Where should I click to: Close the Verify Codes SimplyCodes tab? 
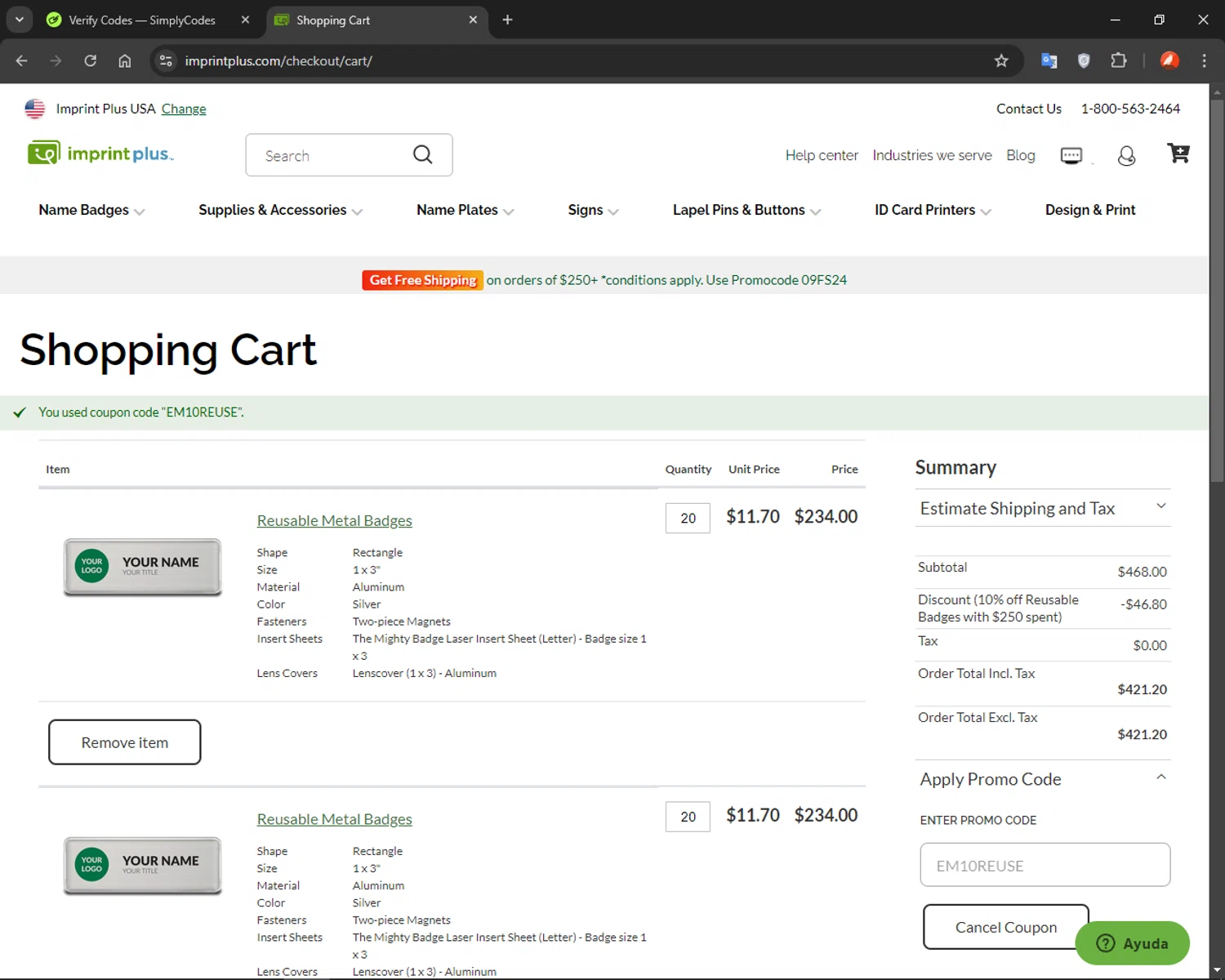(x=245, y=20)
